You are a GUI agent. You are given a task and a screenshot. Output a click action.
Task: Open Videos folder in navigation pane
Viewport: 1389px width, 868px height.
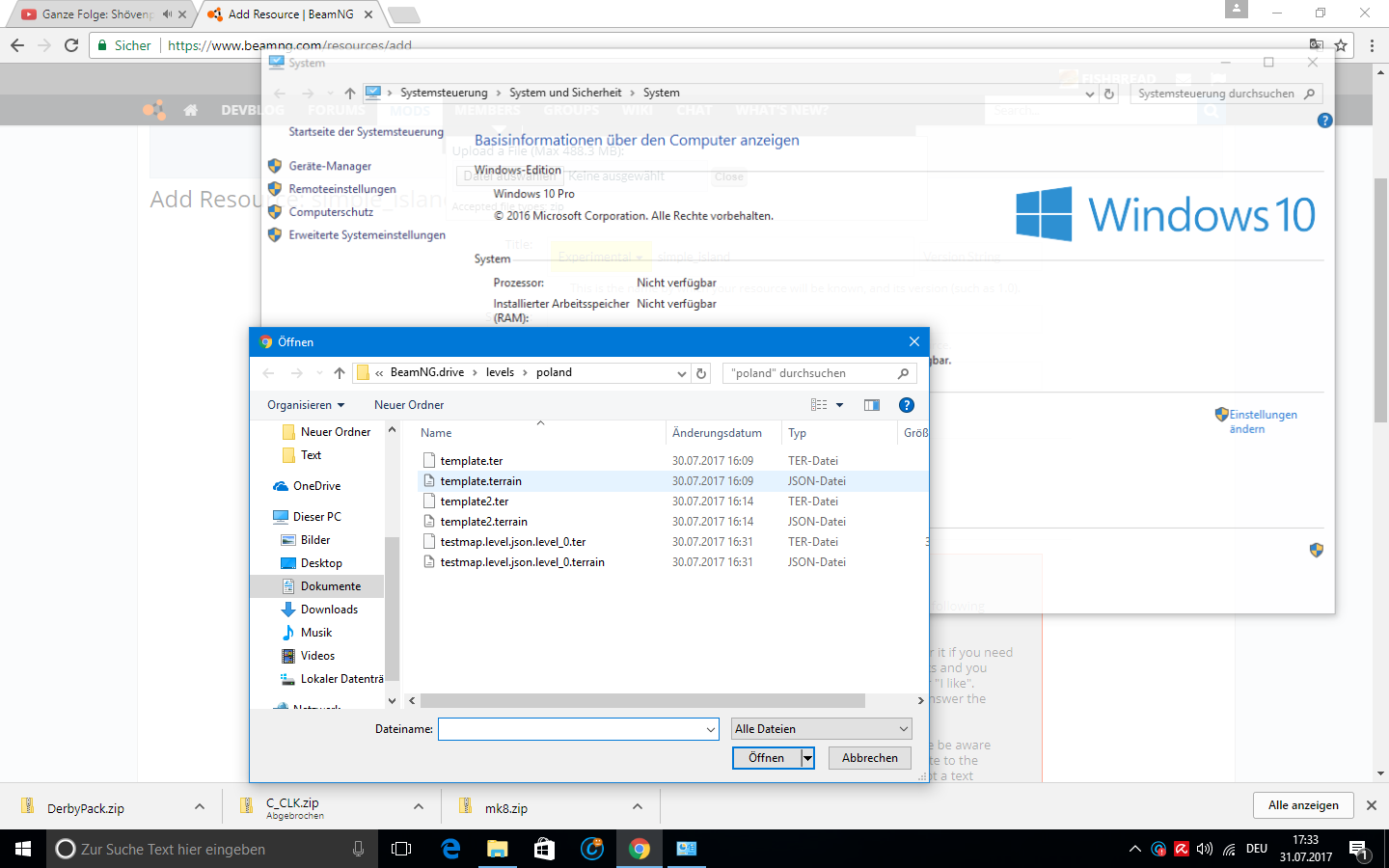317,656
